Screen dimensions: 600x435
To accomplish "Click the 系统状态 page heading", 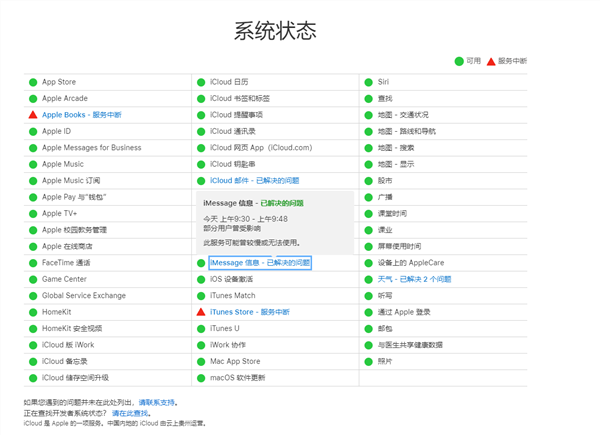I will click(x=276, y=30).
